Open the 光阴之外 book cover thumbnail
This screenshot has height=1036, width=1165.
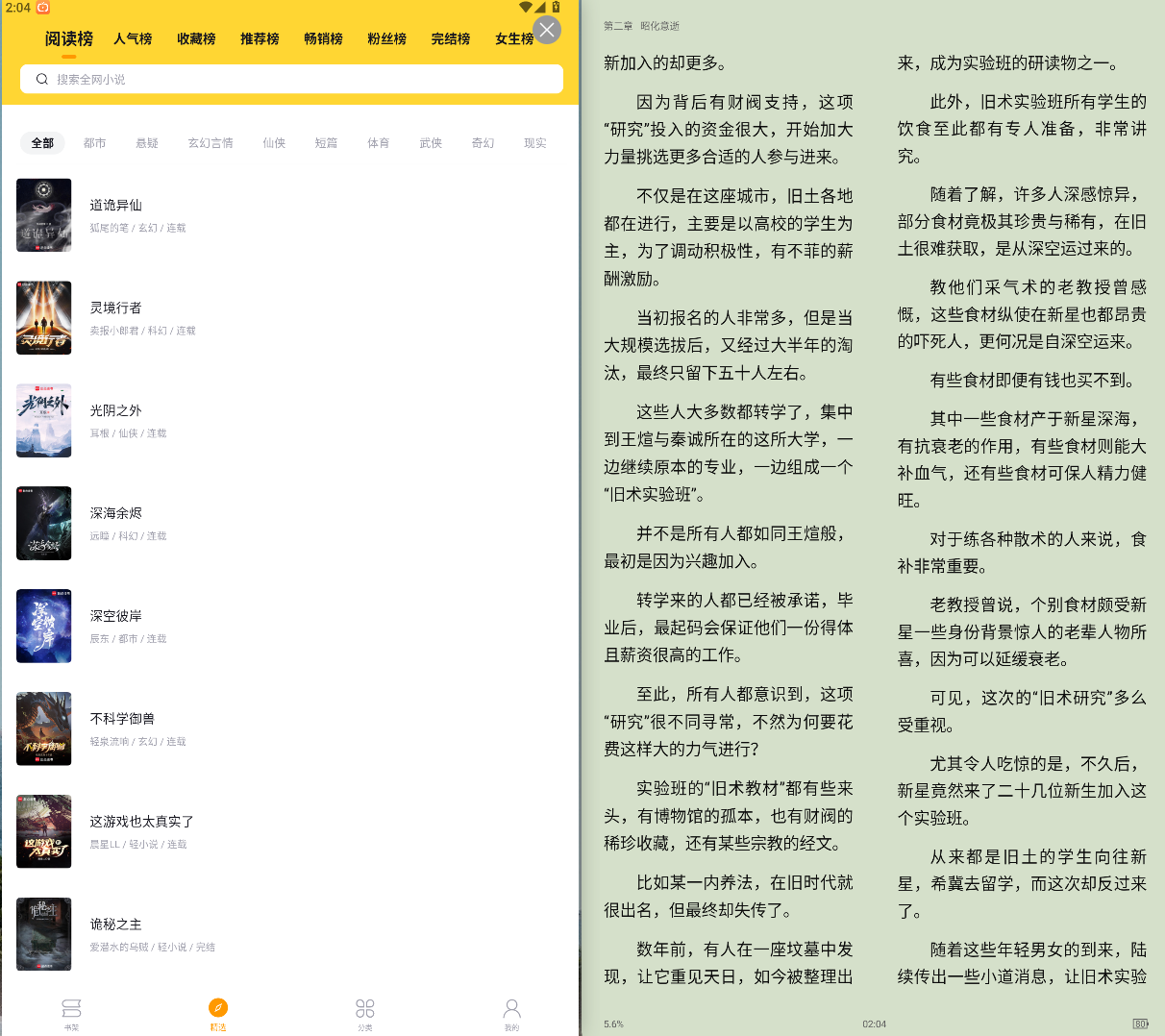click(43, 421)
